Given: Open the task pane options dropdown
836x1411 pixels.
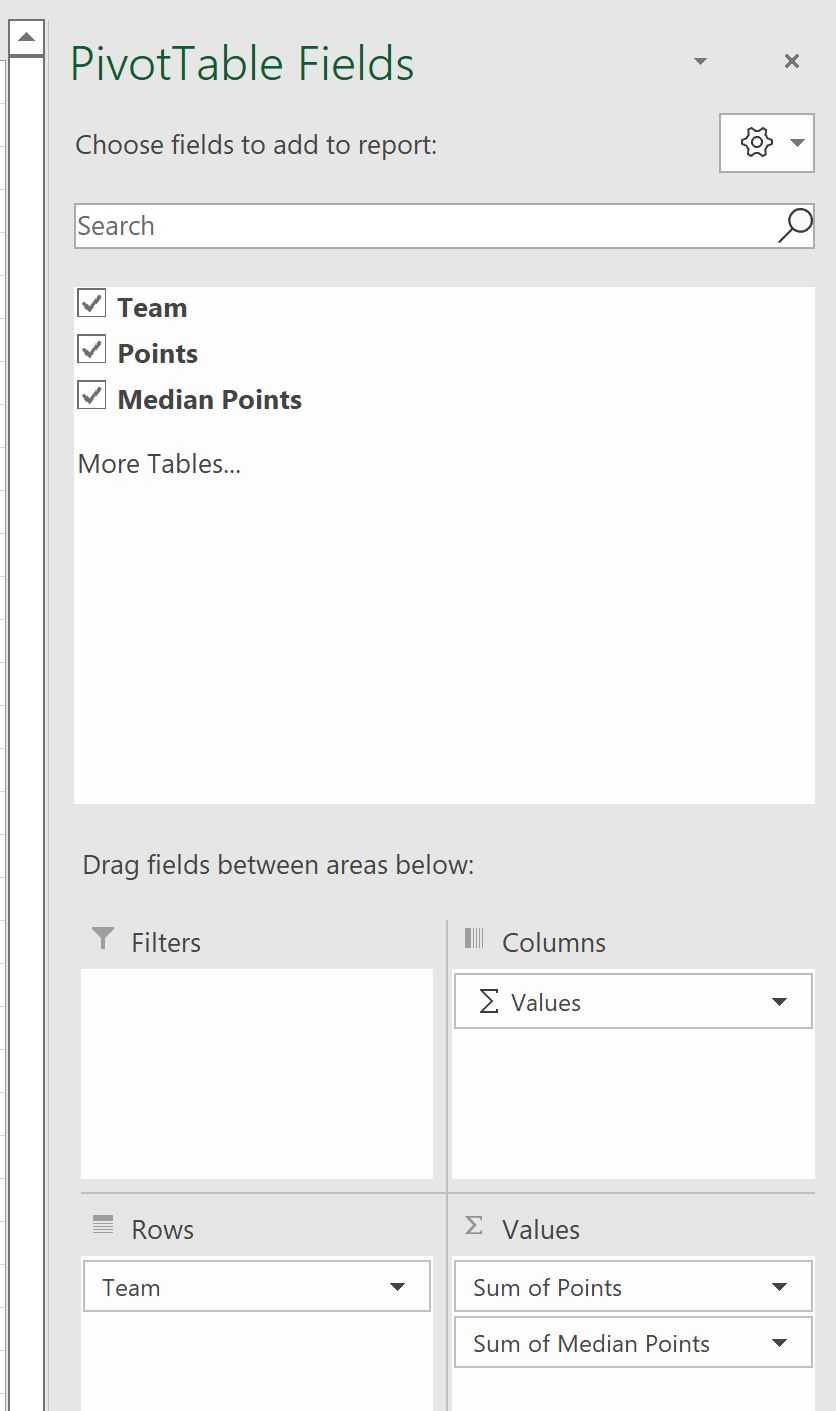Looking at the screenshot, I should tap(700, 62).
